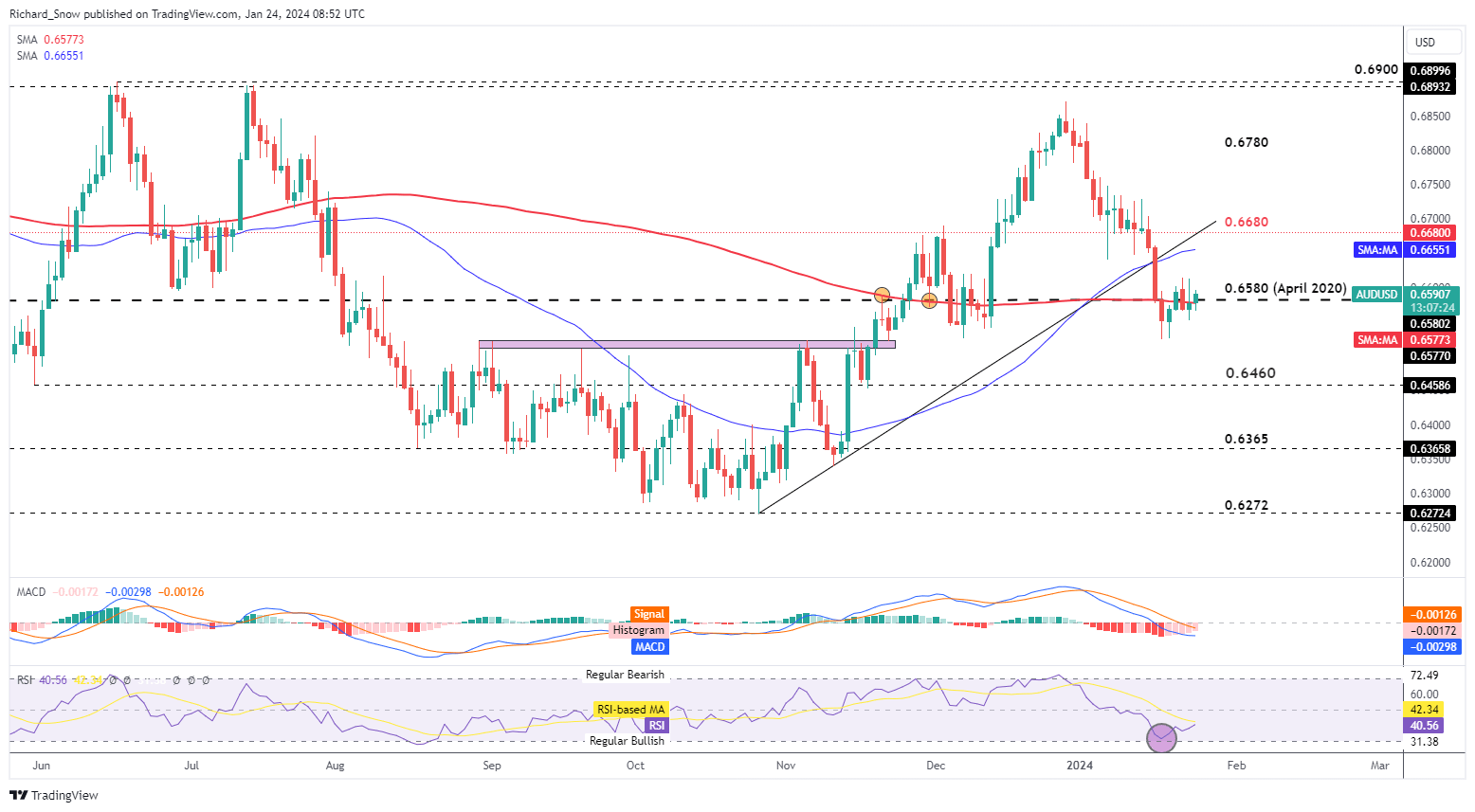1475x812 pixels.
Task: Click the orange Signal line label
Action: (649, 614)
